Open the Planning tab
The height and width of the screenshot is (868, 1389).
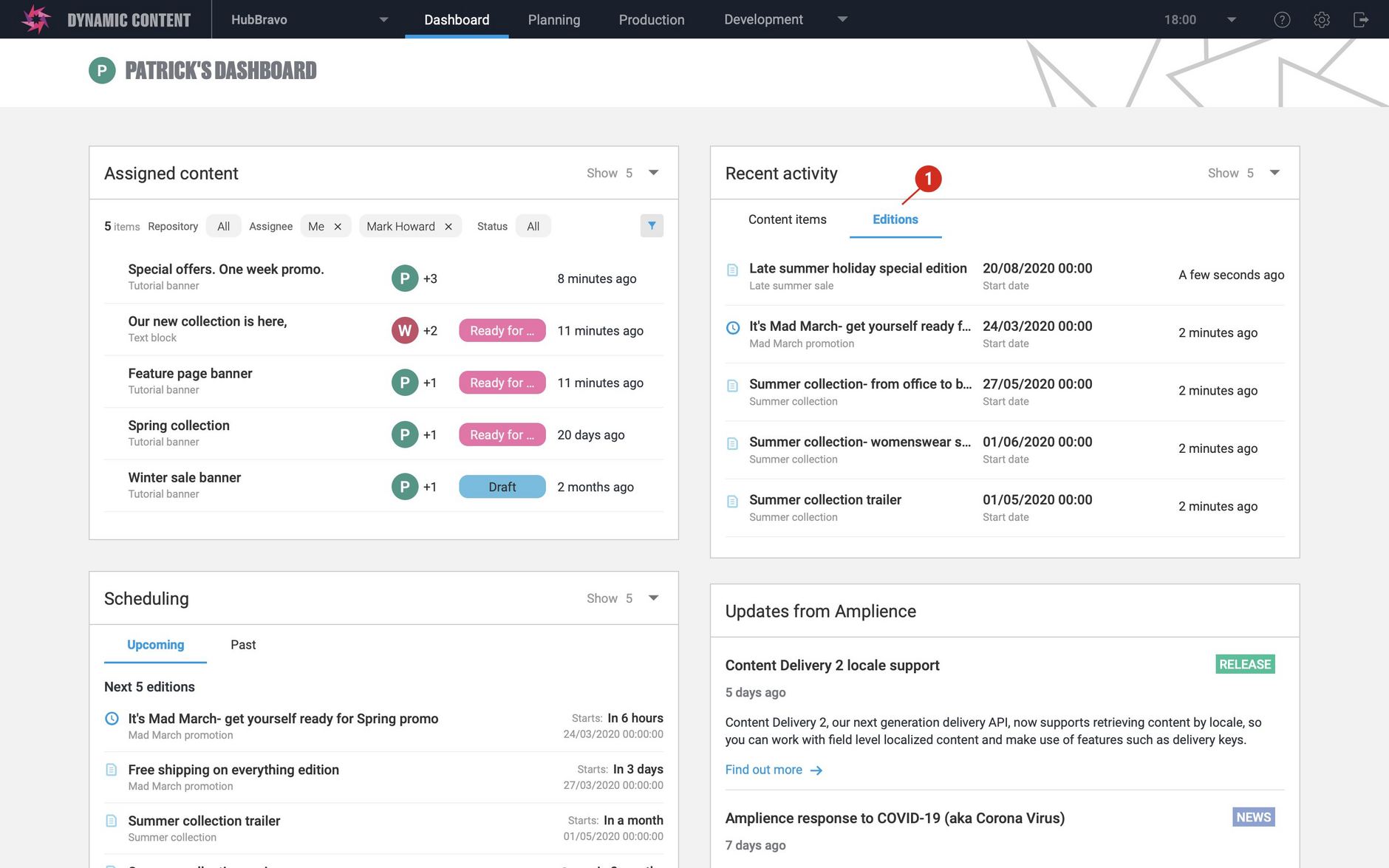point(554,20)
